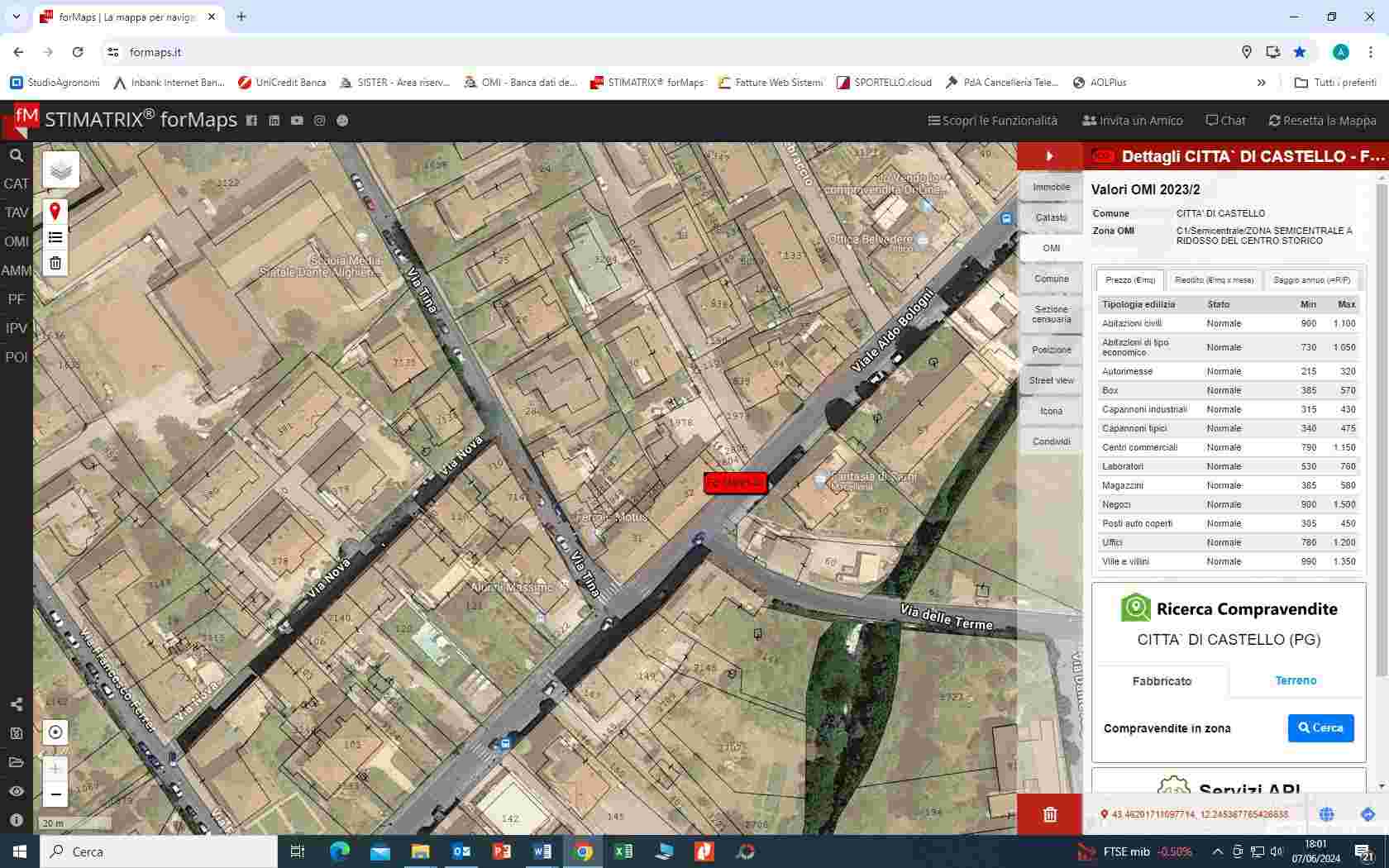Open the map layers selector

tap(61, 170)
